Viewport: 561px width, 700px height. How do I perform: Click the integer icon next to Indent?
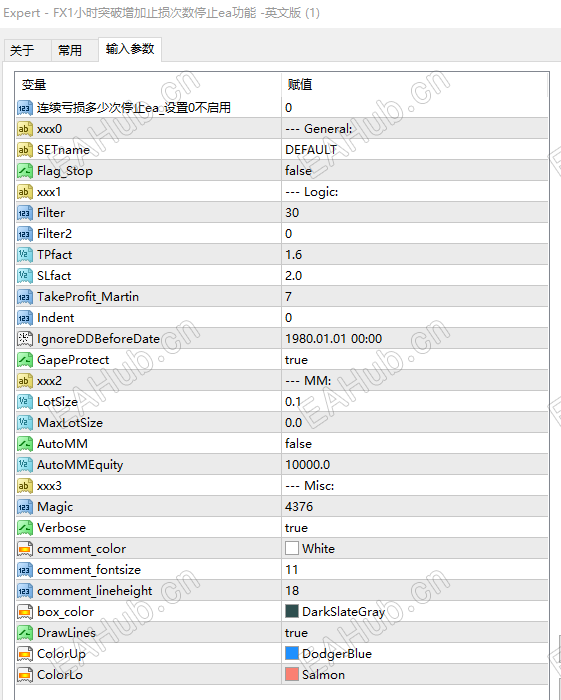pos(25,318)
